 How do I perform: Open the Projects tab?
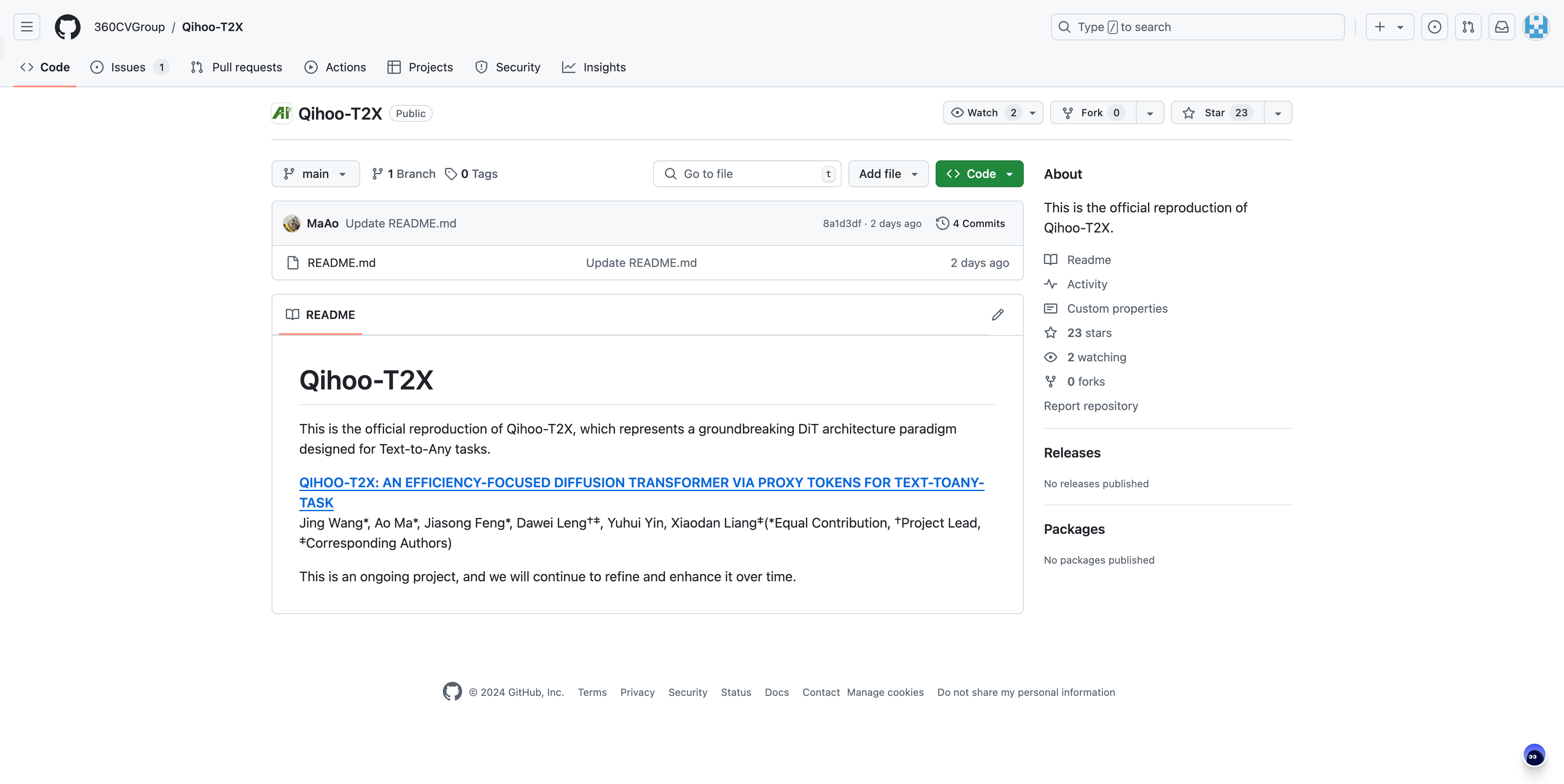420,68
